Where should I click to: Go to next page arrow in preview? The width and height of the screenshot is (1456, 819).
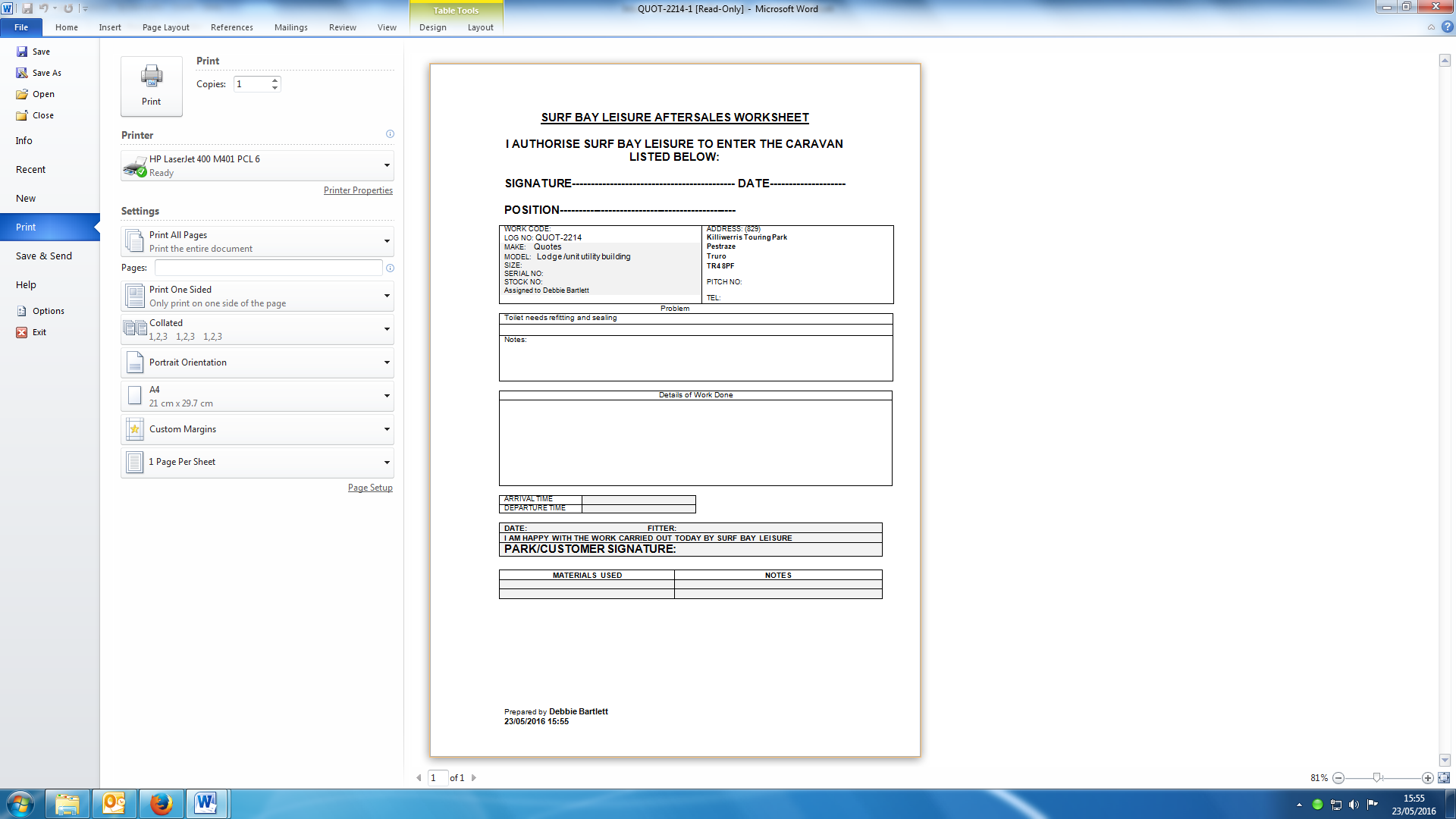click(x=474, y=778)
